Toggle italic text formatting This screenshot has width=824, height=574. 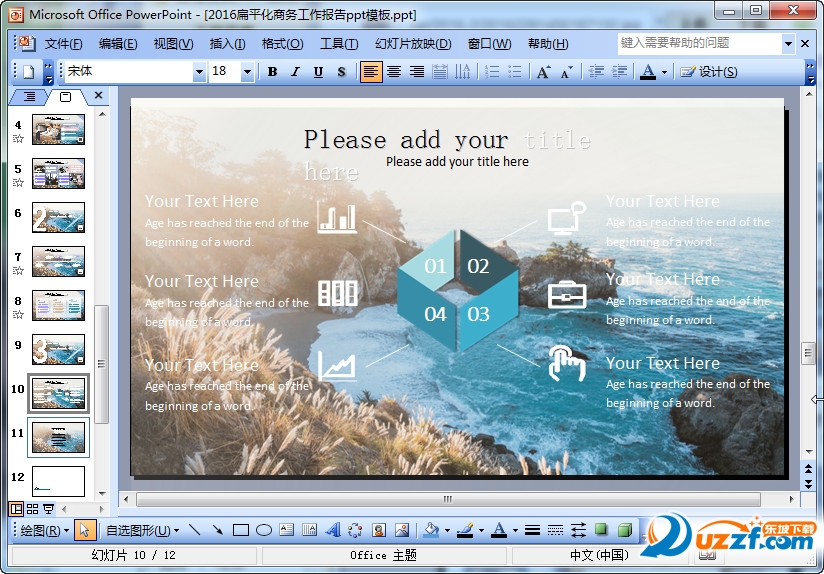click(295, 72)
